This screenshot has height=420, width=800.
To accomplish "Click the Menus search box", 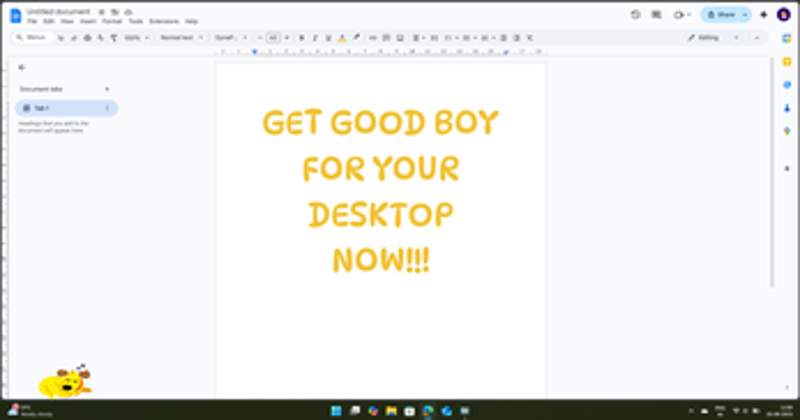I will pos(32,38).
